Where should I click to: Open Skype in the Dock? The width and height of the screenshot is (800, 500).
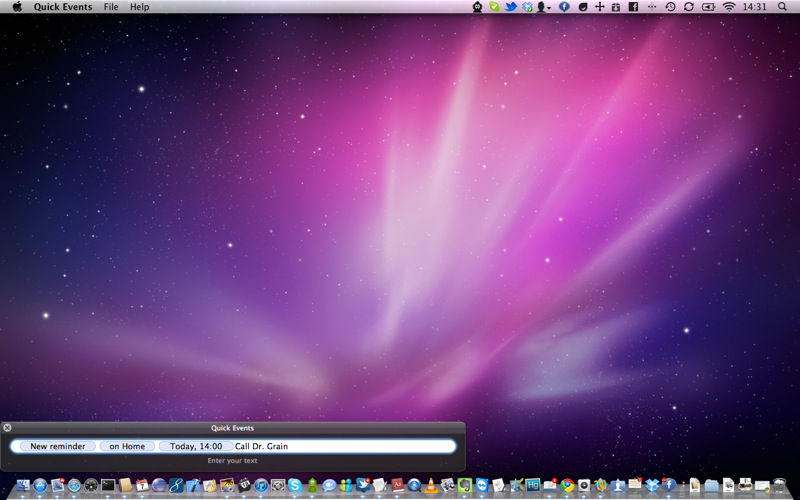(x=294, y=485)
